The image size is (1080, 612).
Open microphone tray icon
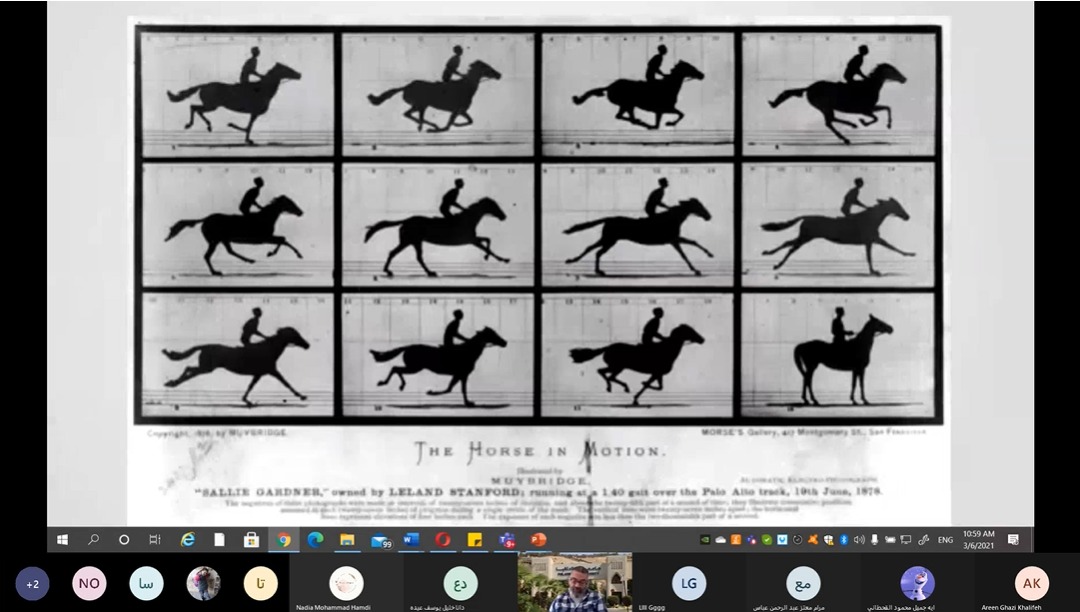(x=874, y=540)
